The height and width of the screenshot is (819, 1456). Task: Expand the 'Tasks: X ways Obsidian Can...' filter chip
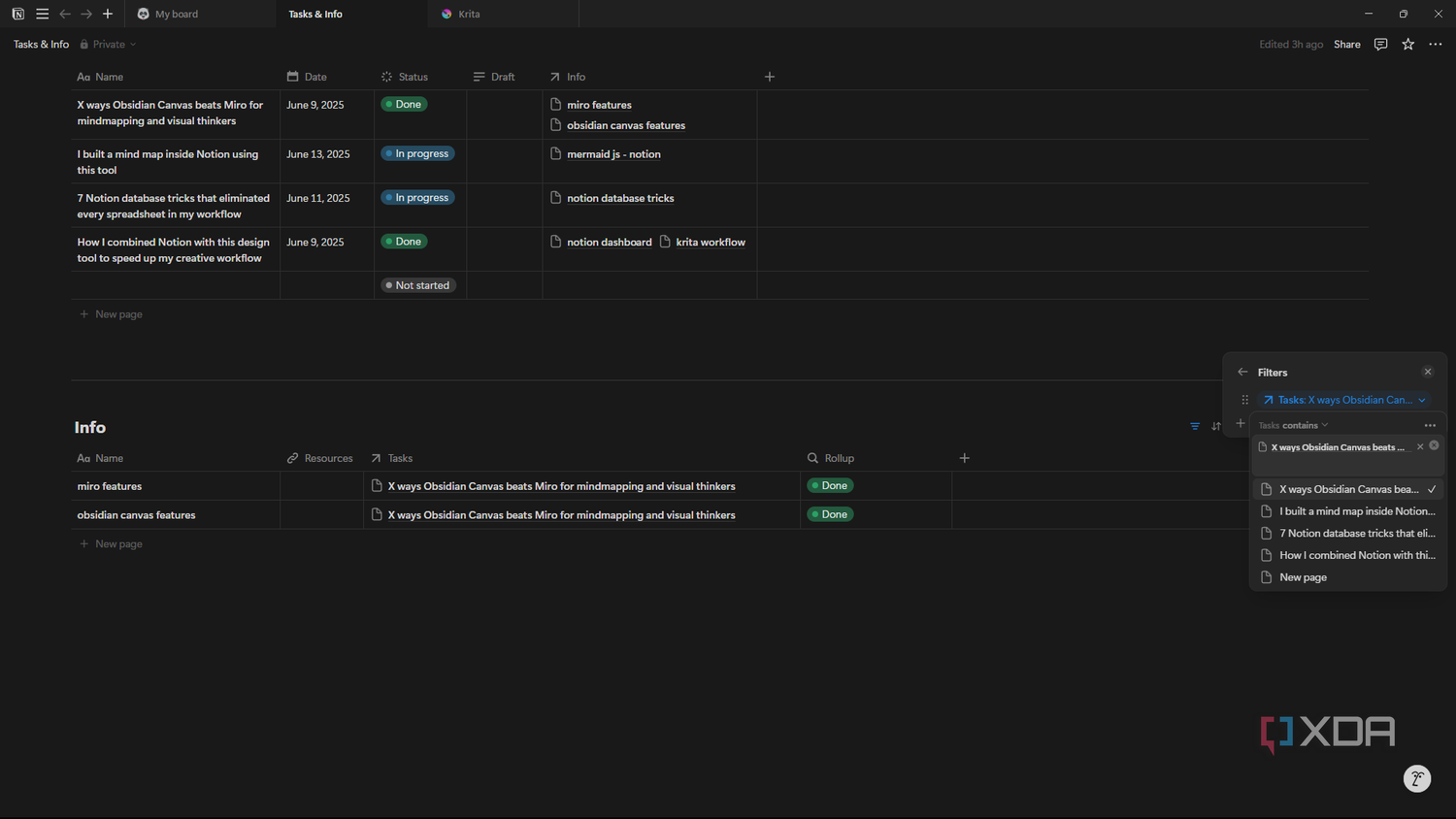[1344, 400]
